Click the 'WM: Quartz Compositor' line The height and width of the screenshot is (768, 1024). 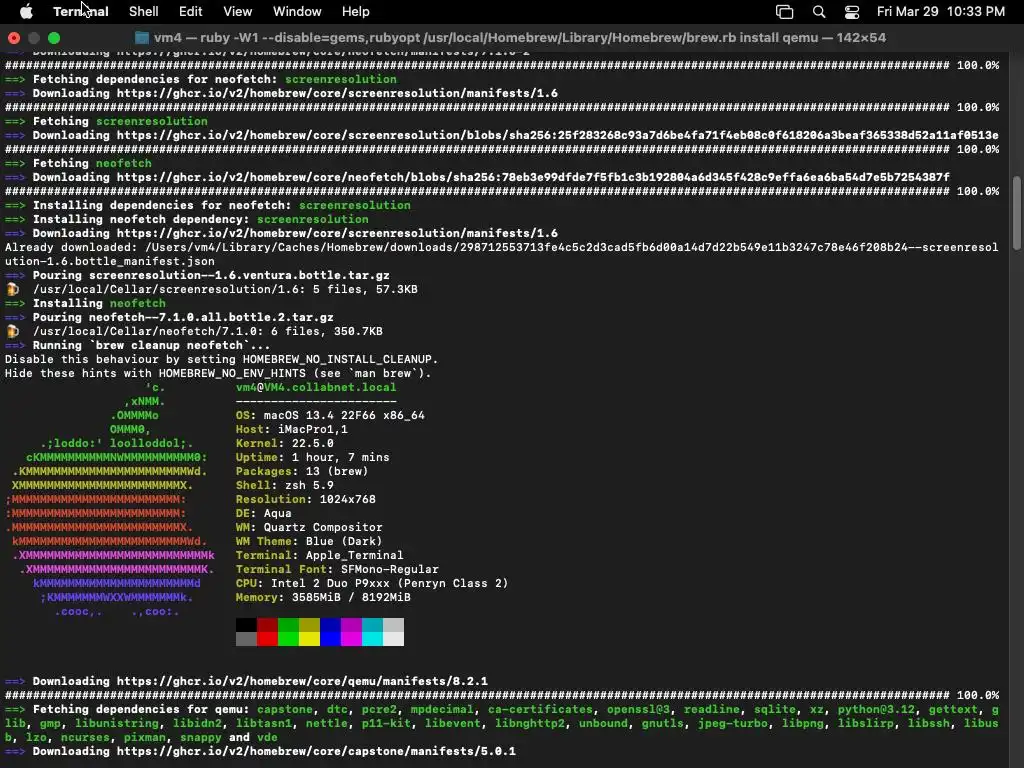(x=310, y=527)
